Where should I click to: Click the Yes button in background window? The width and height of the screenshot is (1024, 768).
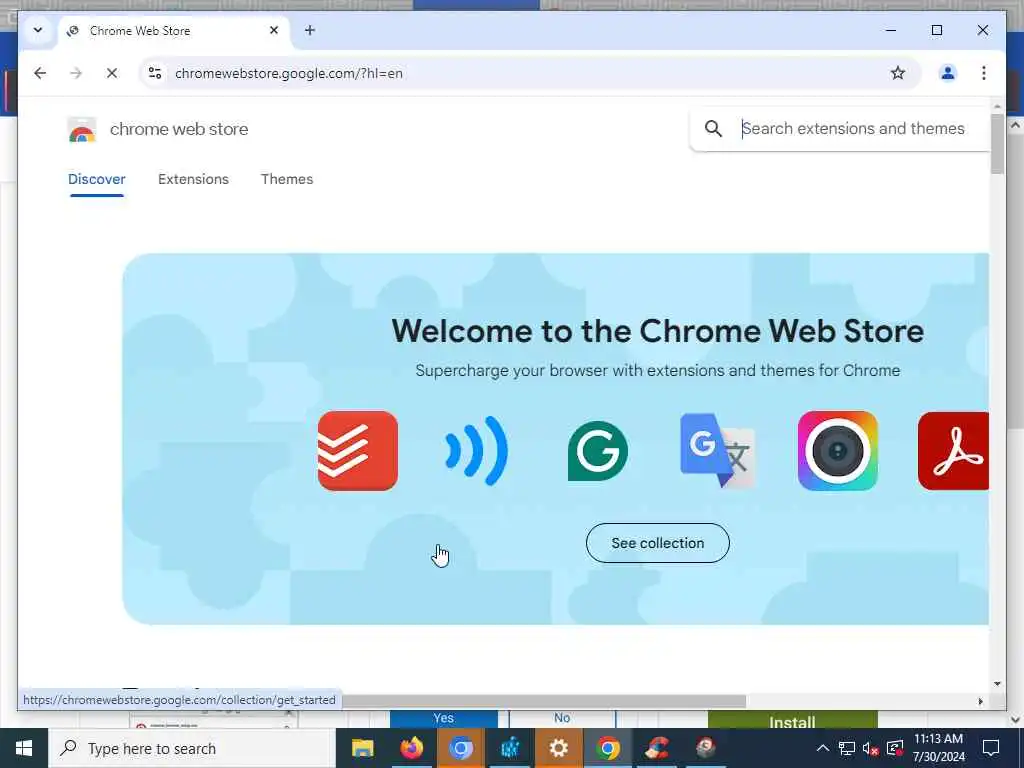[x=443, y=718]
